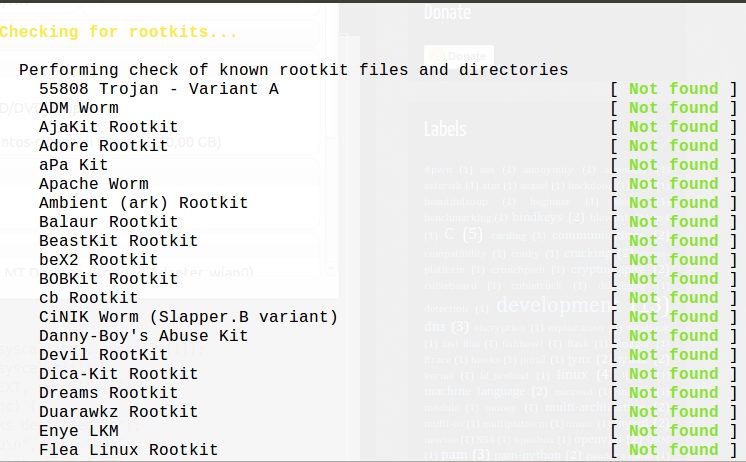The height and width of the screenshot is (462, 746).
Task: Click the faded Donate button icon
Action: point(459,56)
